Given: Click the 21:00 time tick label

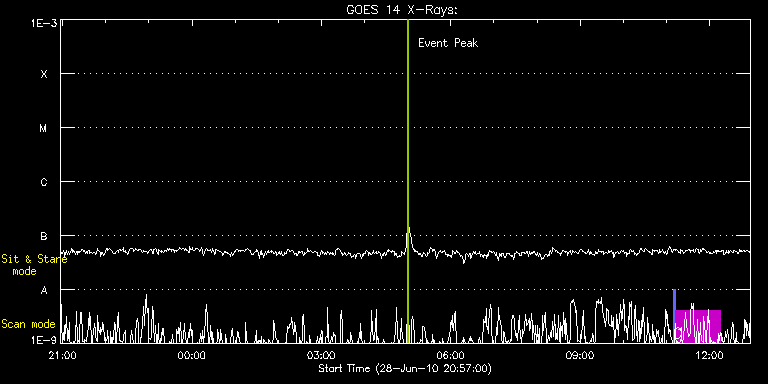Looking at the screenshot, I should pos(62,356).
